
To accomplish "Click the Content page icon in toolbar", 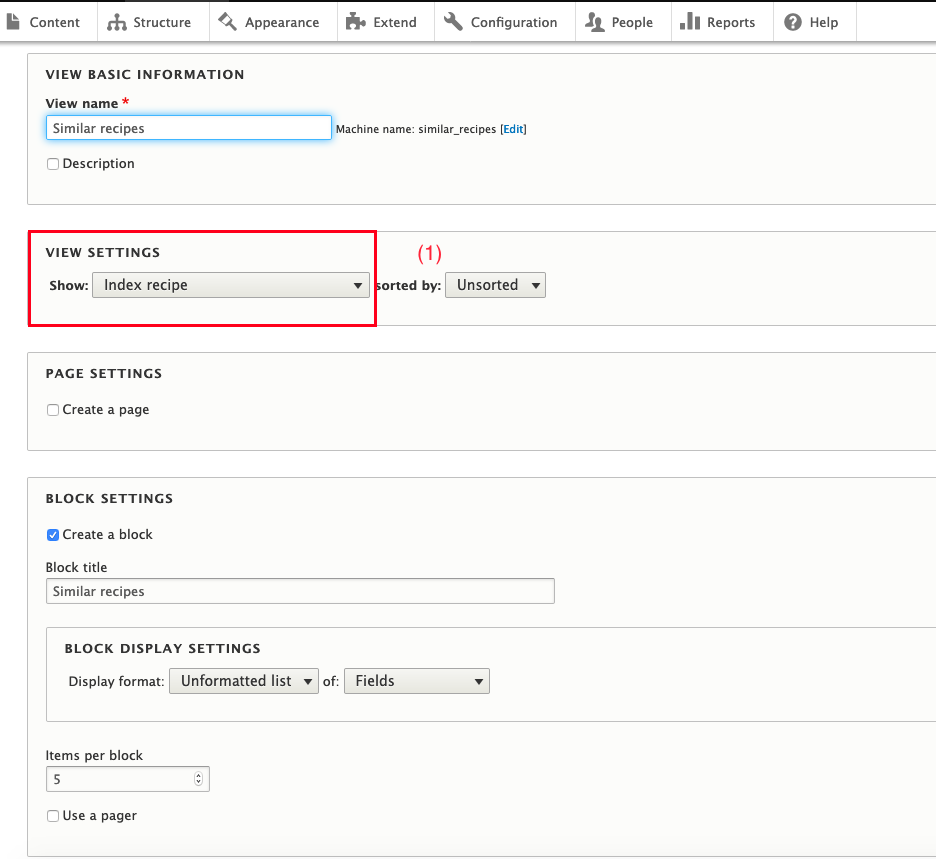I will pos(13,21).
